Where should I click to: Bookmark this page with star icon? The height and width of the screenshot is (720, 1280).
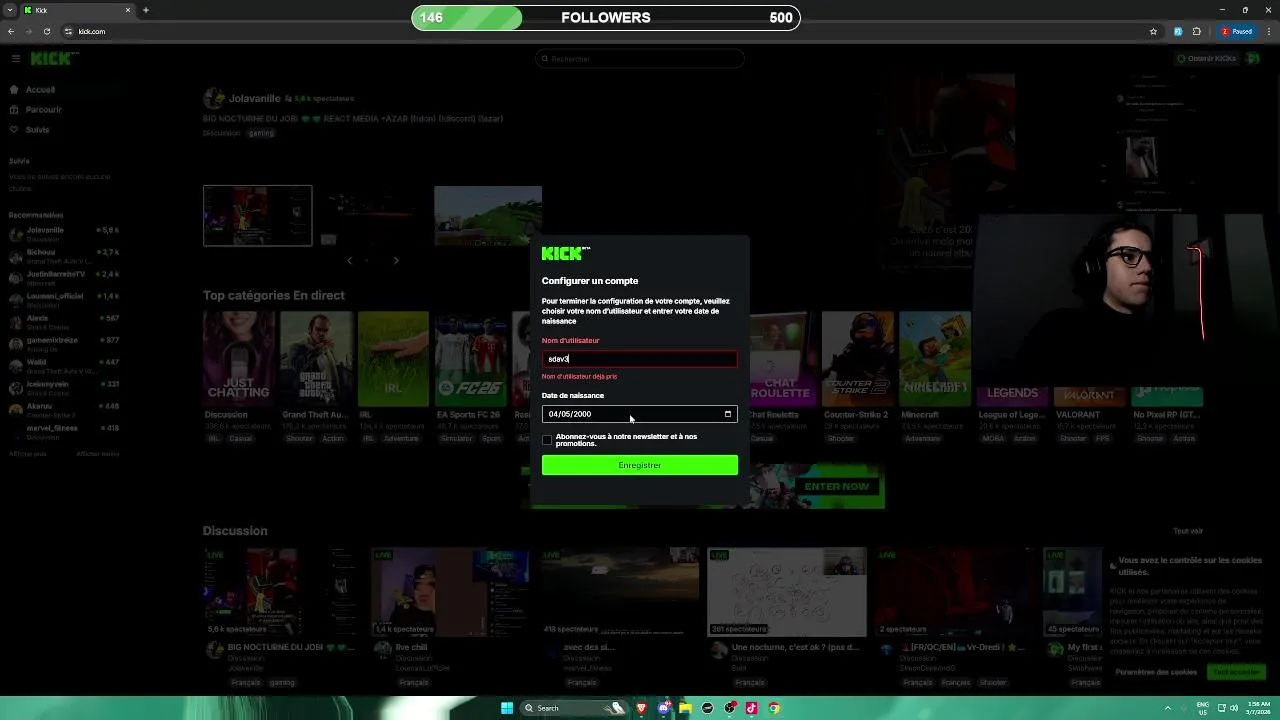pos(1153,31)
